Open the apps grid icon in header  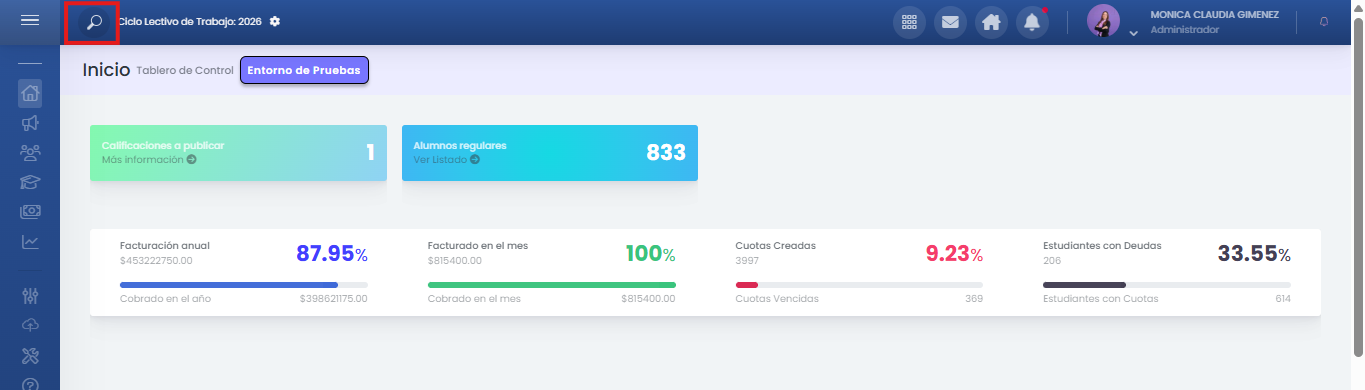[909, 22]
